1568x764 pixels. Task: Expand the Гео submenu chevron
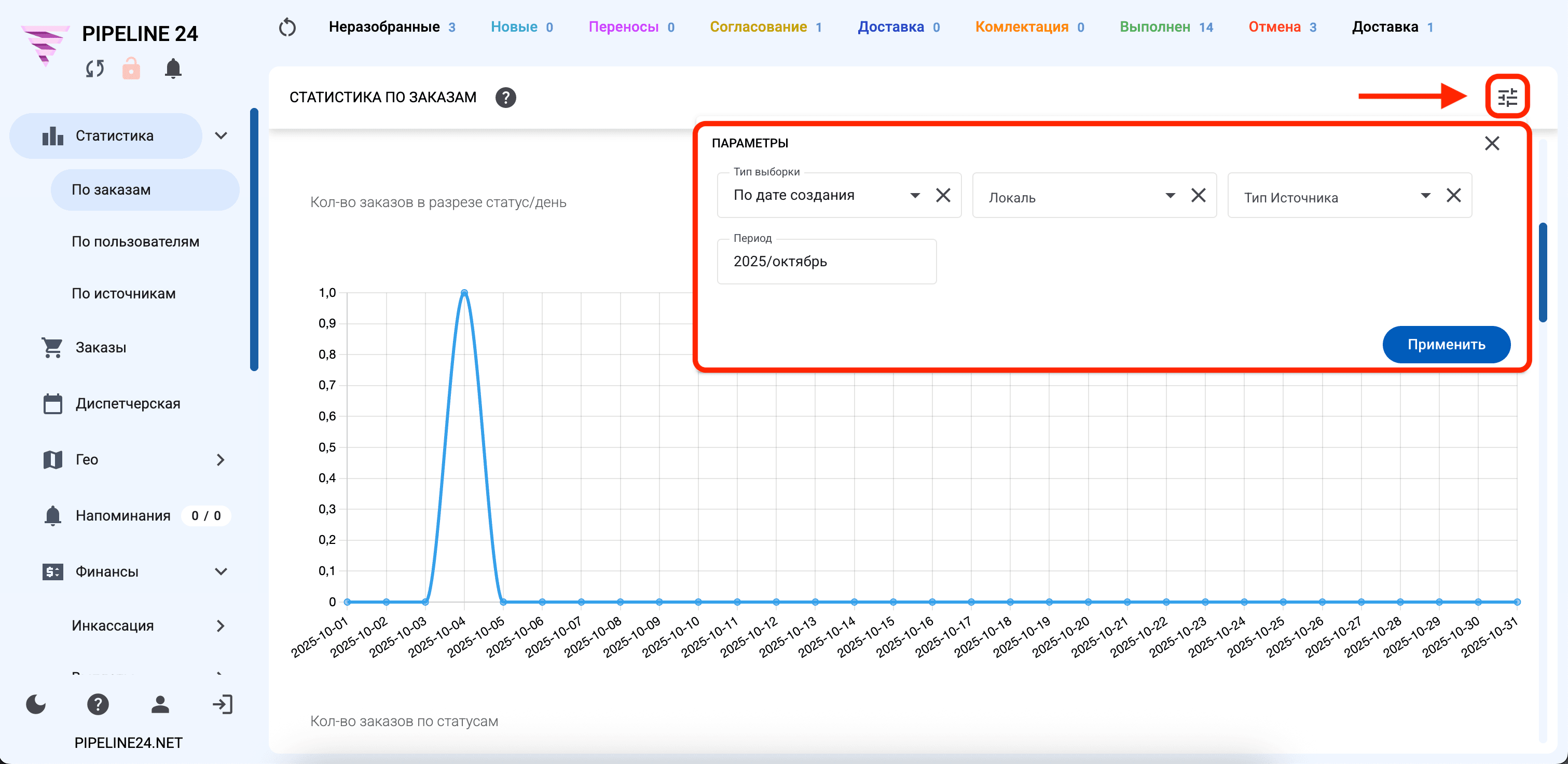(x=221, y=460)
